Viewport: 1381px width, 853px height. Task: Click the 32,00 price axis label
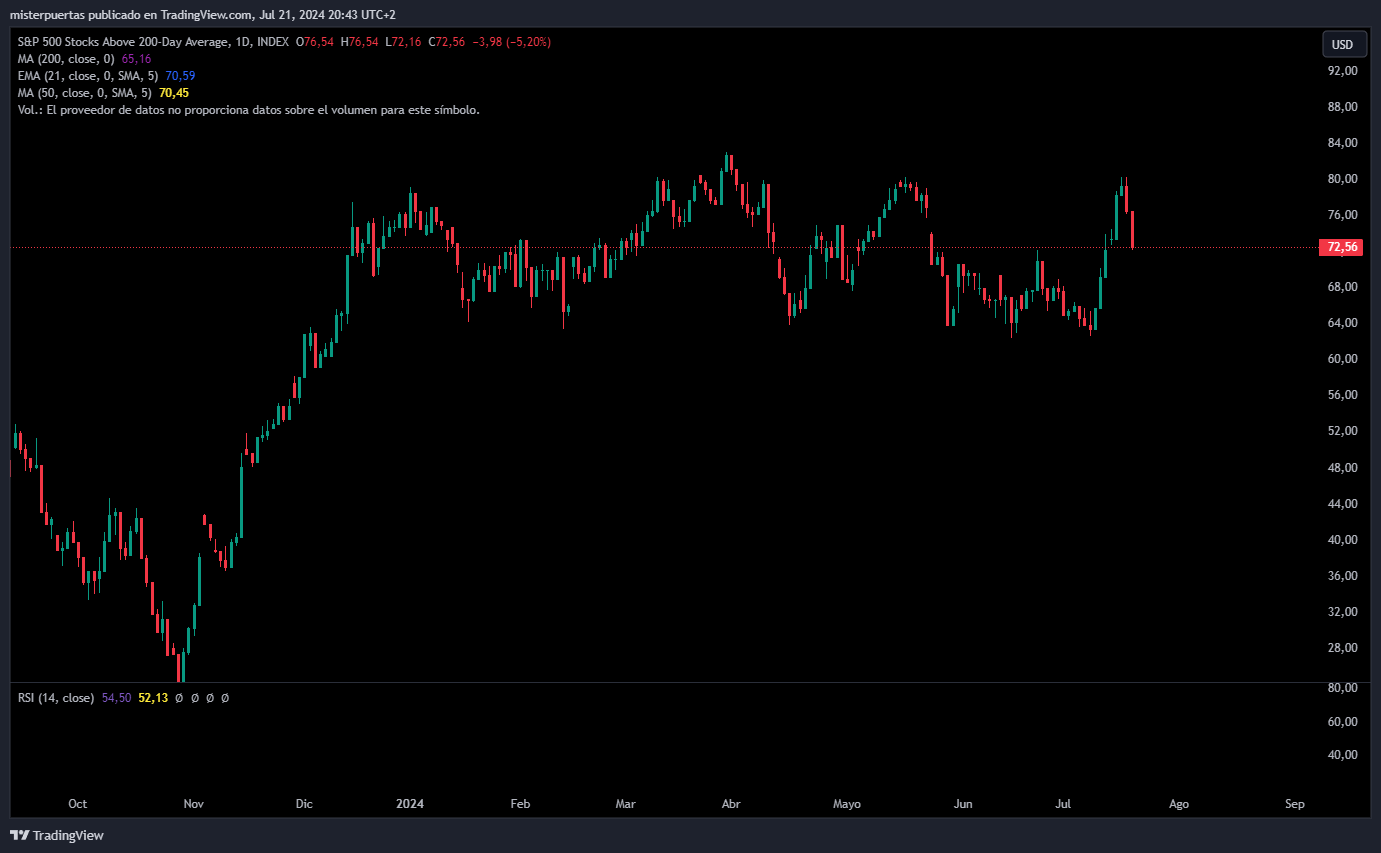pos(1342,612)
